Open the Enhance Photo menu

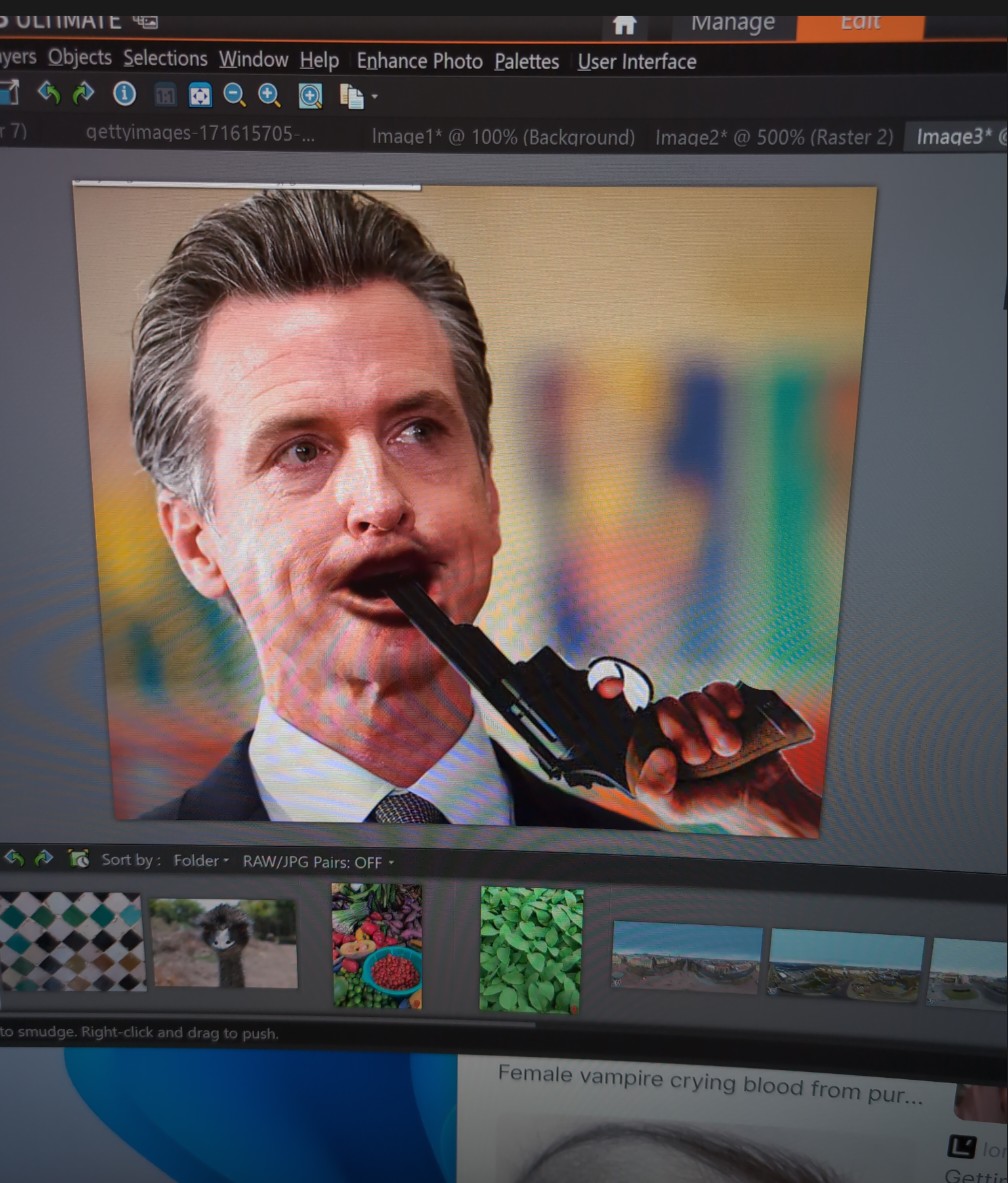coord(419,61)
